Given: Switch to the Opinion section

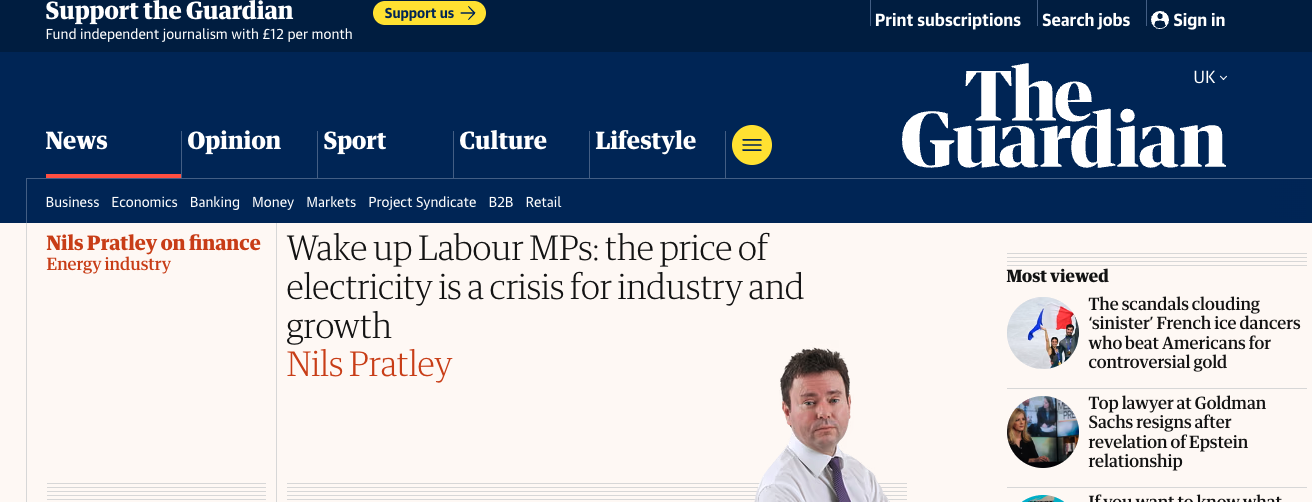Looking at the screenshot, I should pos(234,141).
